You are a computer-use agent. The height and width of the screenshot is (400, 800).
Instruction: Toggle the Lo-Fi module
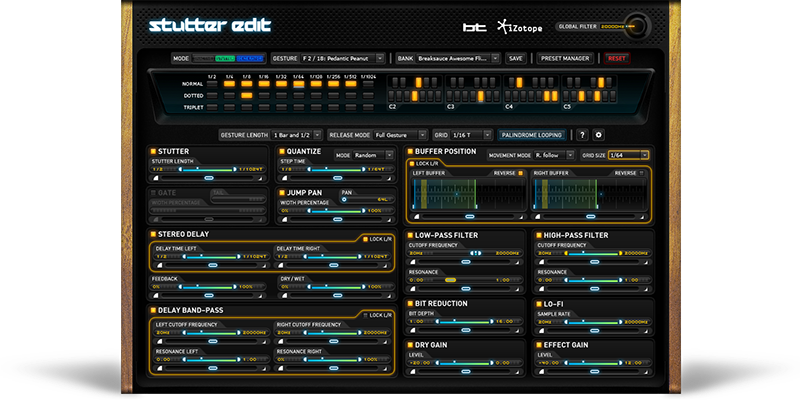[539, 304]
